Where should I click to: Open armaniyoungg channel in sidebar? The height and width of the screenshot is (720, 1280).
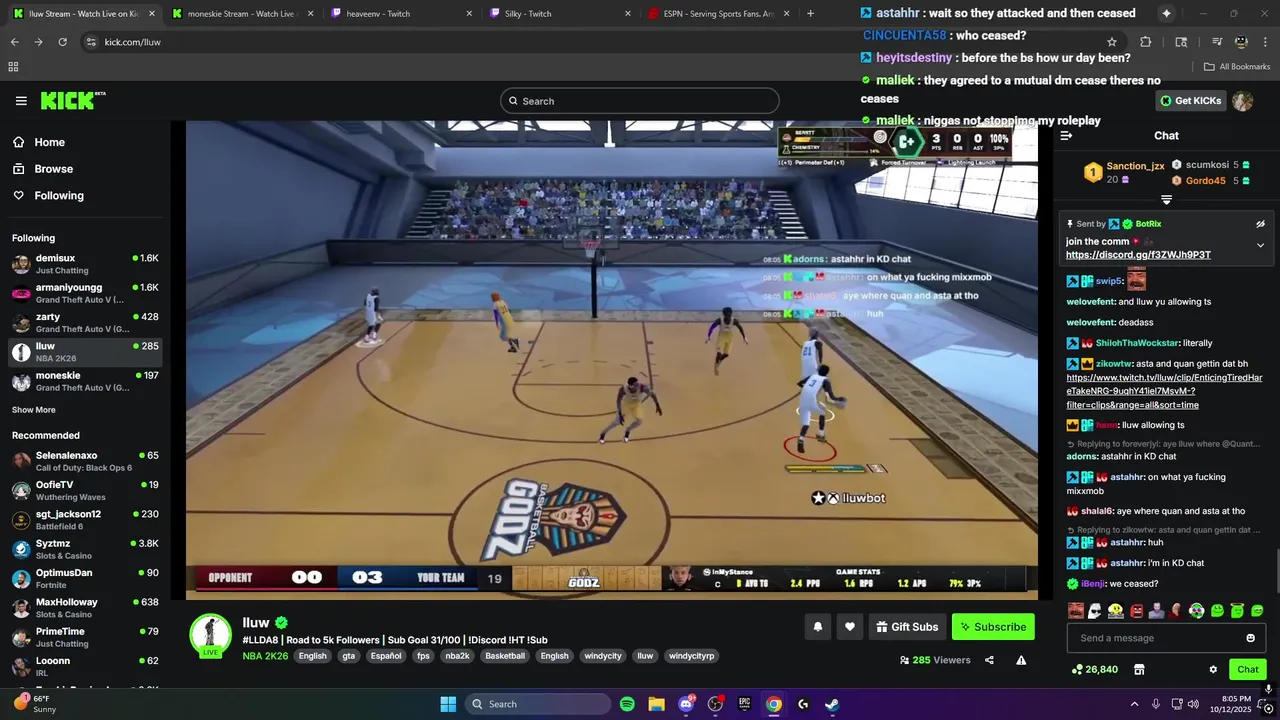[85, 293]
